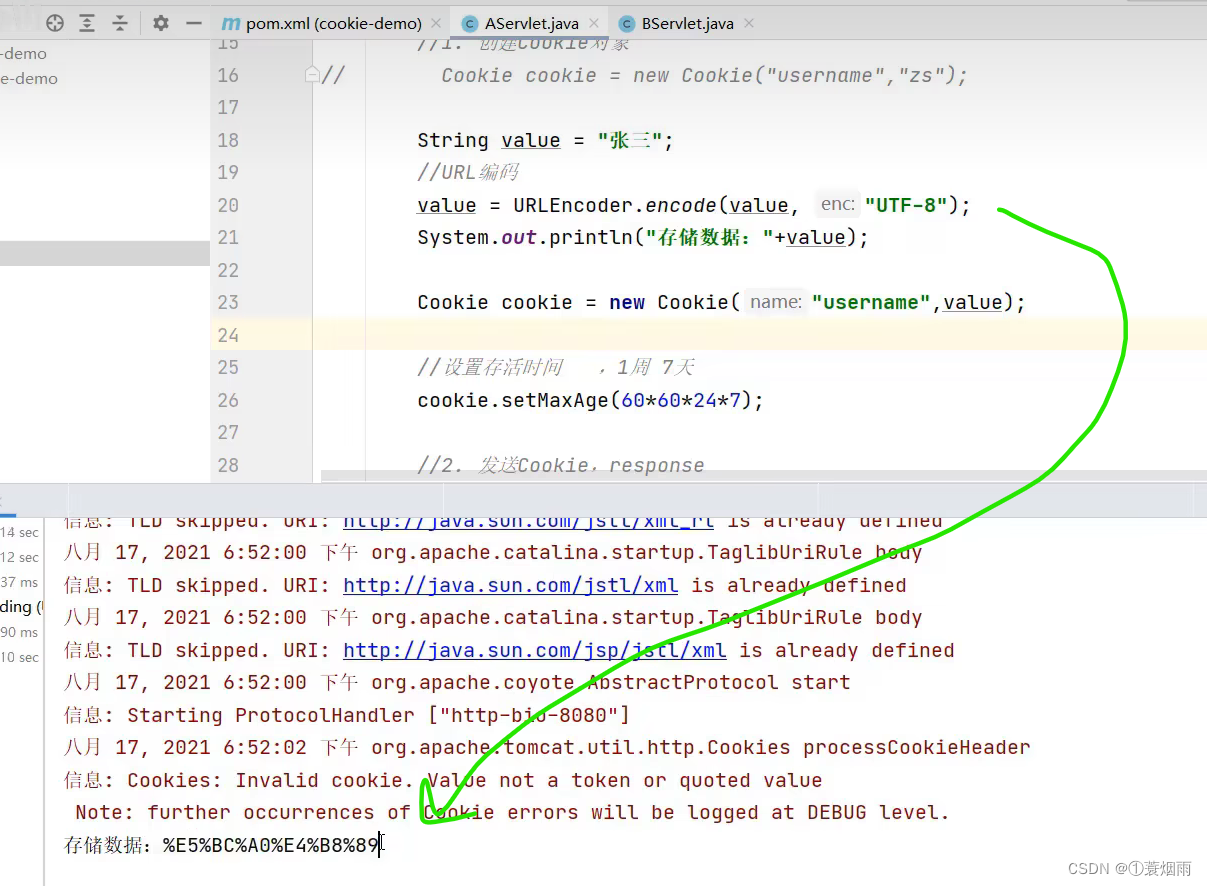The image size is (1207, 886).
Task: Click the 'name:' parameter hint on line 23
Action: [x=775, y=302]
